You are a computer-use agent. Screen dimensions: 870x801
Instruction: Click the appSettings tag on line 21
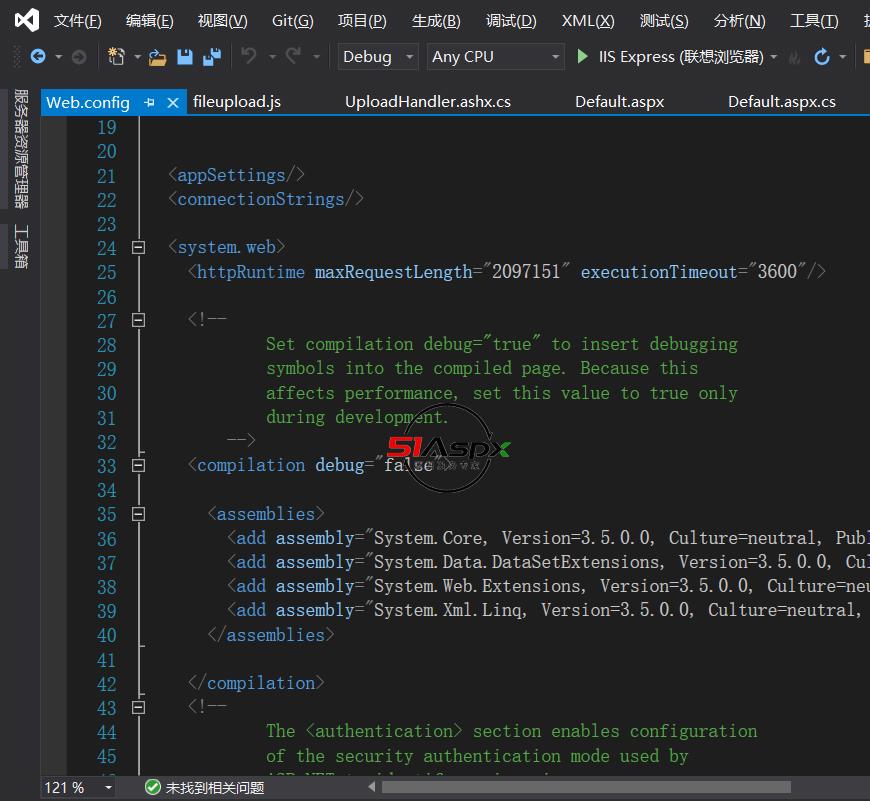point(237,175)
